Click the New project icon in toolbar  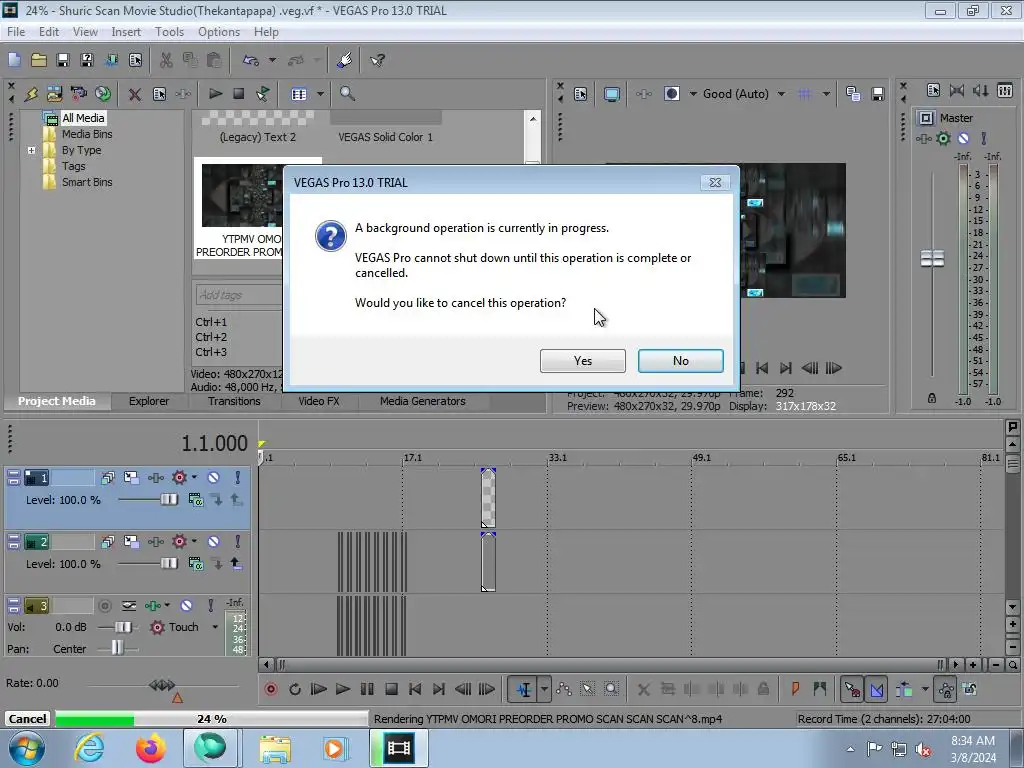coord(14,60)
